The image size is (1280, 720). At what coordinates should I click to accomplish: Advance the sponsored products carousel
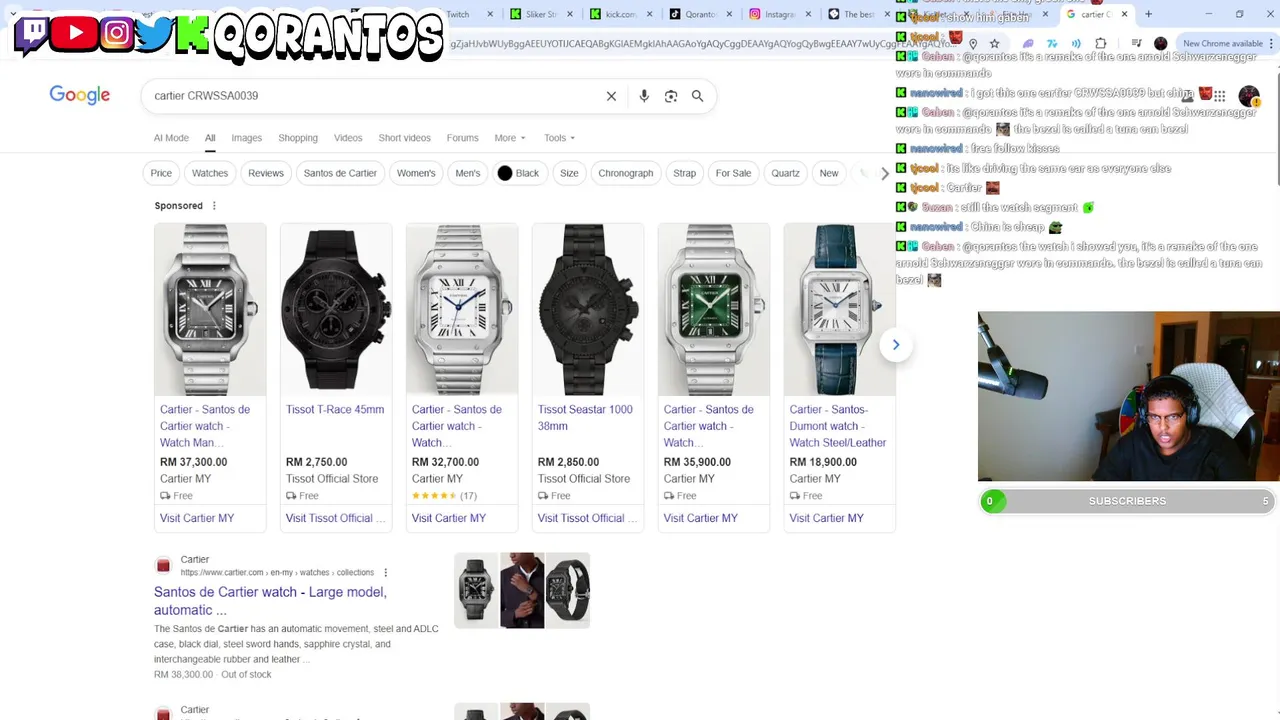pyautogui.click(x=896, y=345)
